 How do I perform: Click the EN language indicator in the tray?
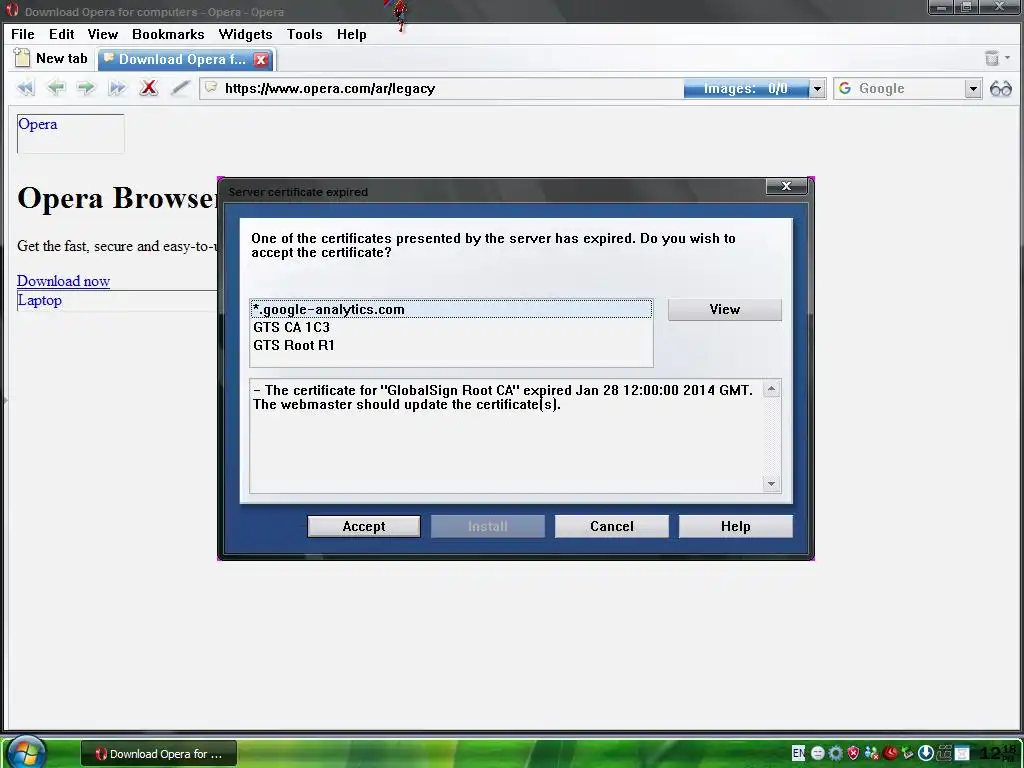click(x=798, y=753)
